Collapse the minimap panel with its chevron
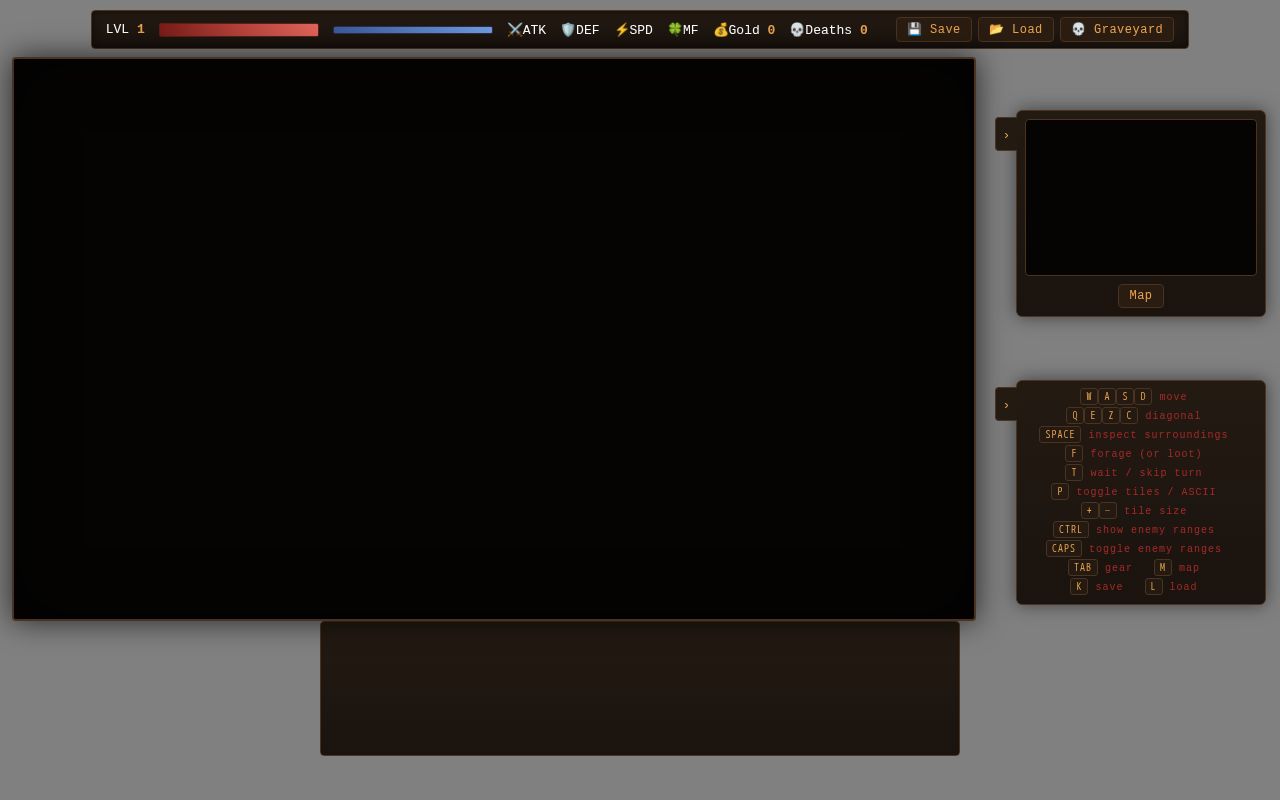 point(1006,134)
